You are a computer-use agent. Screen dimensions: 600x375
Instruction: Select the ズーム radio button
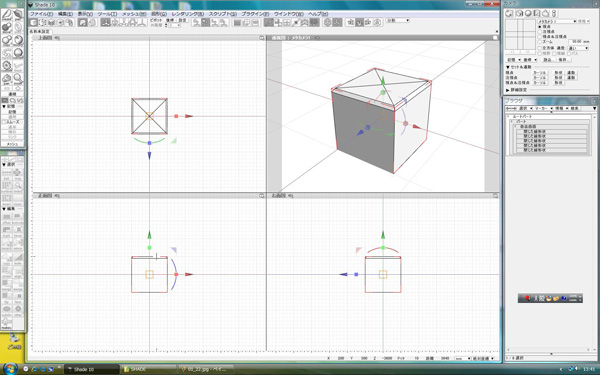[x=540, y=41]
